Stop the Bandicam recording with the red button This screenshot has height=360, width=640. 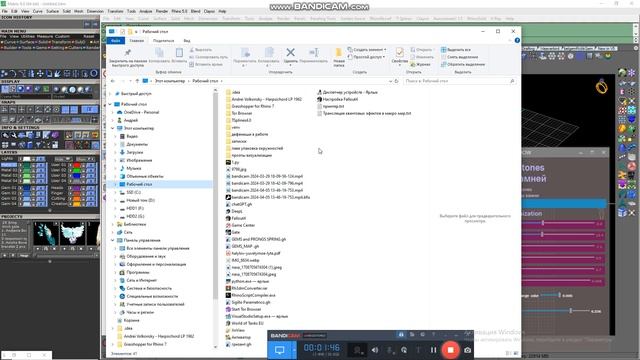click(x=451, y=350)
